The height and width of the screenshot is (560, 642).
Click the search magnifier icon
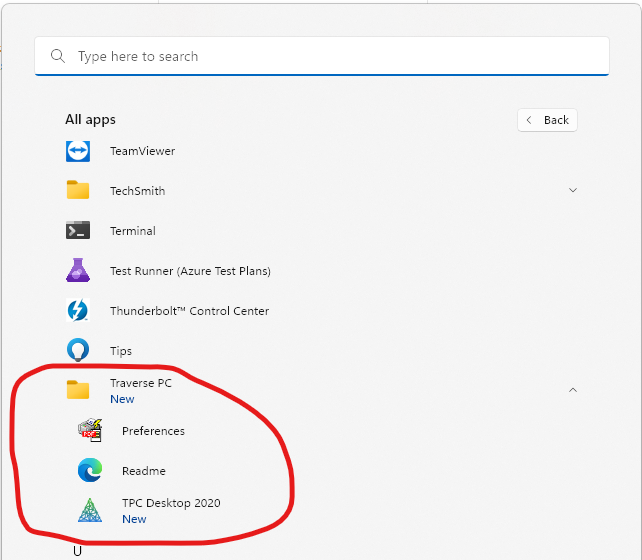coord(58,56)
